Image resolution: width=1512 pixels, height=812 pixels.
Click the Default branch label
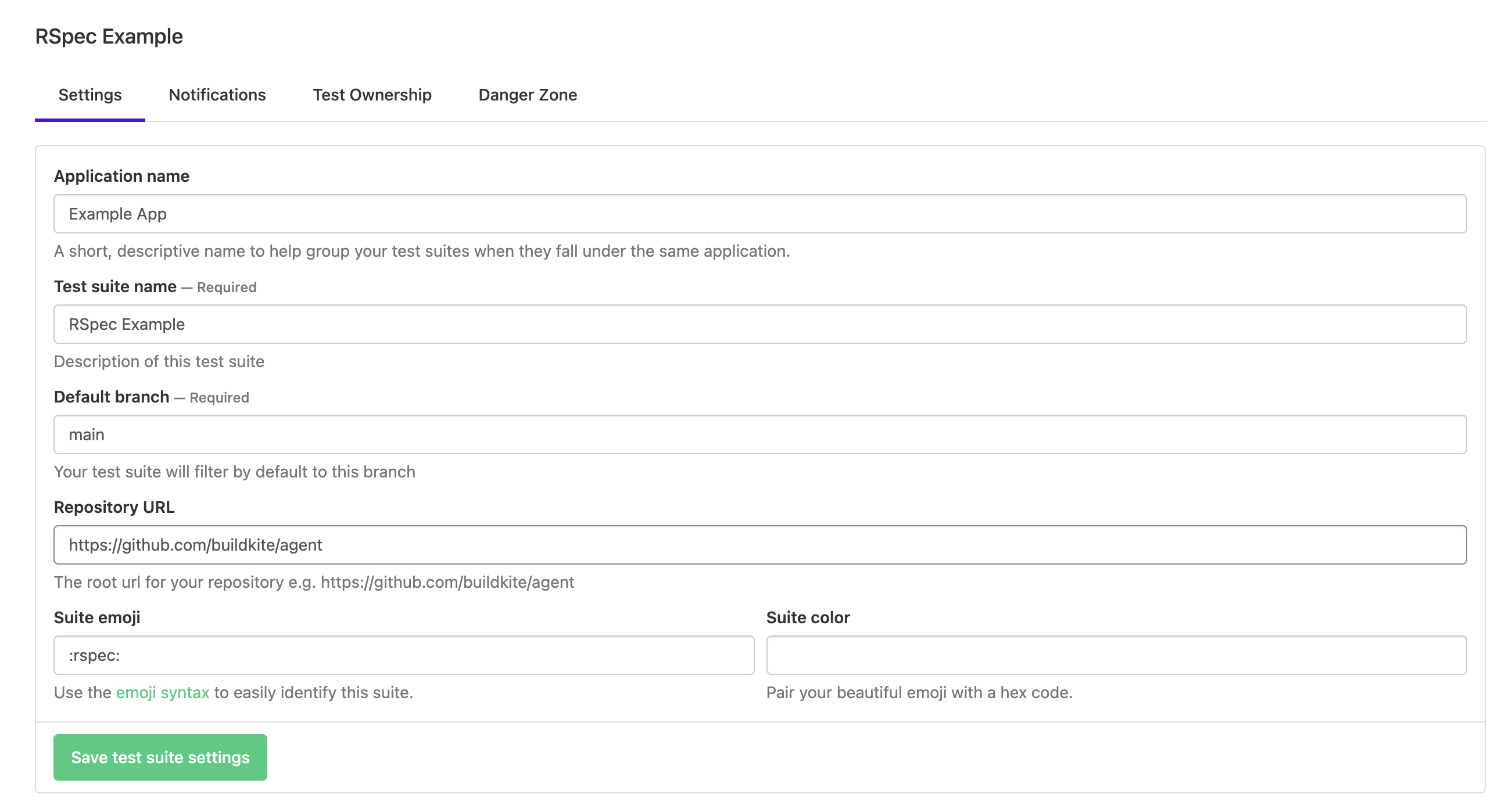tap(112, 397)
